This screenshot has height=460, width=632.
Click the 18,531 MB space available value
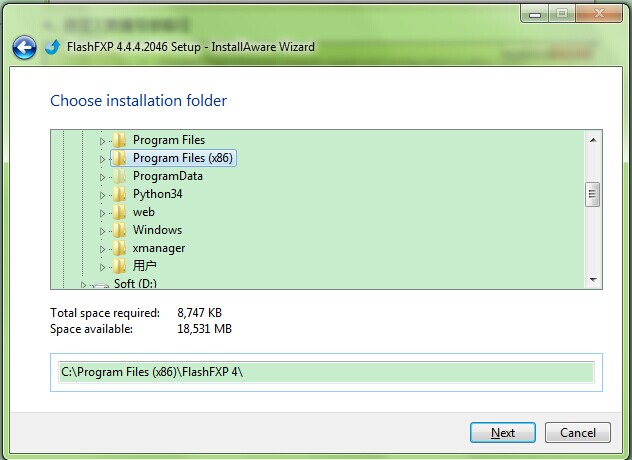pyautogui.click(x=204, y=329)
